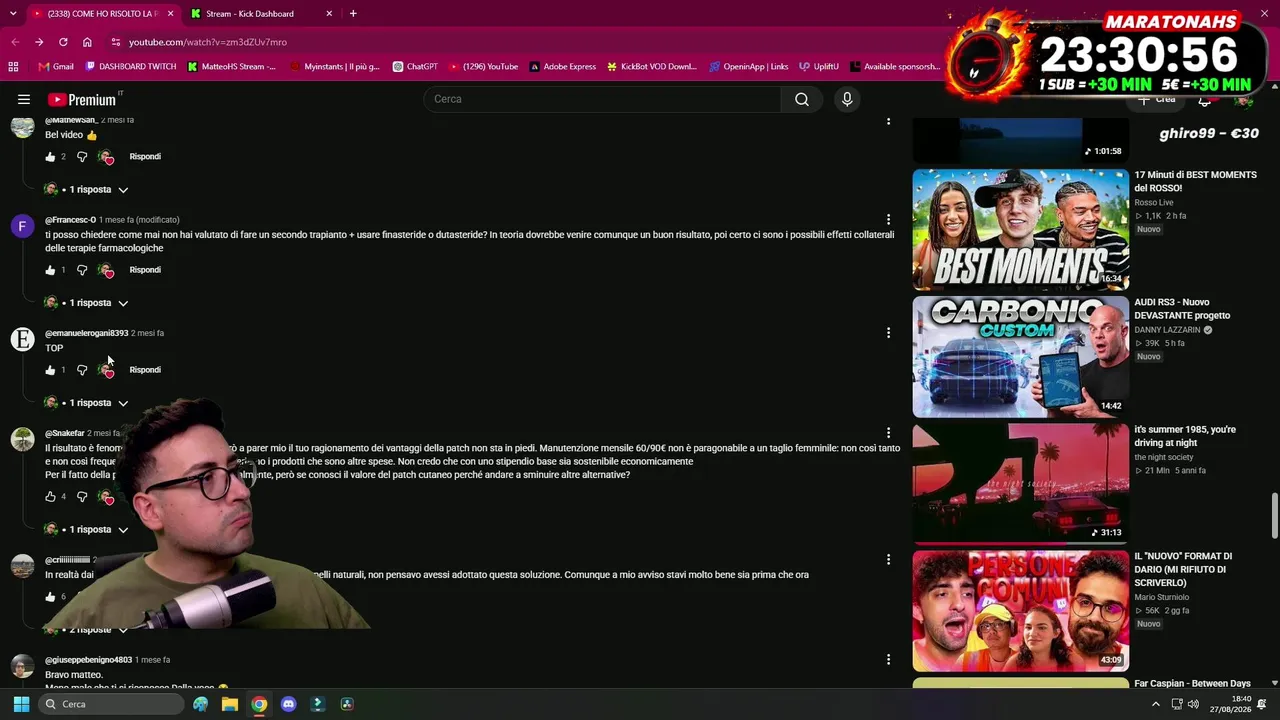Viewport: 1280px width, 720px height.
Task: Open Discord from the taskbar
Action: (x=289, y=704)
